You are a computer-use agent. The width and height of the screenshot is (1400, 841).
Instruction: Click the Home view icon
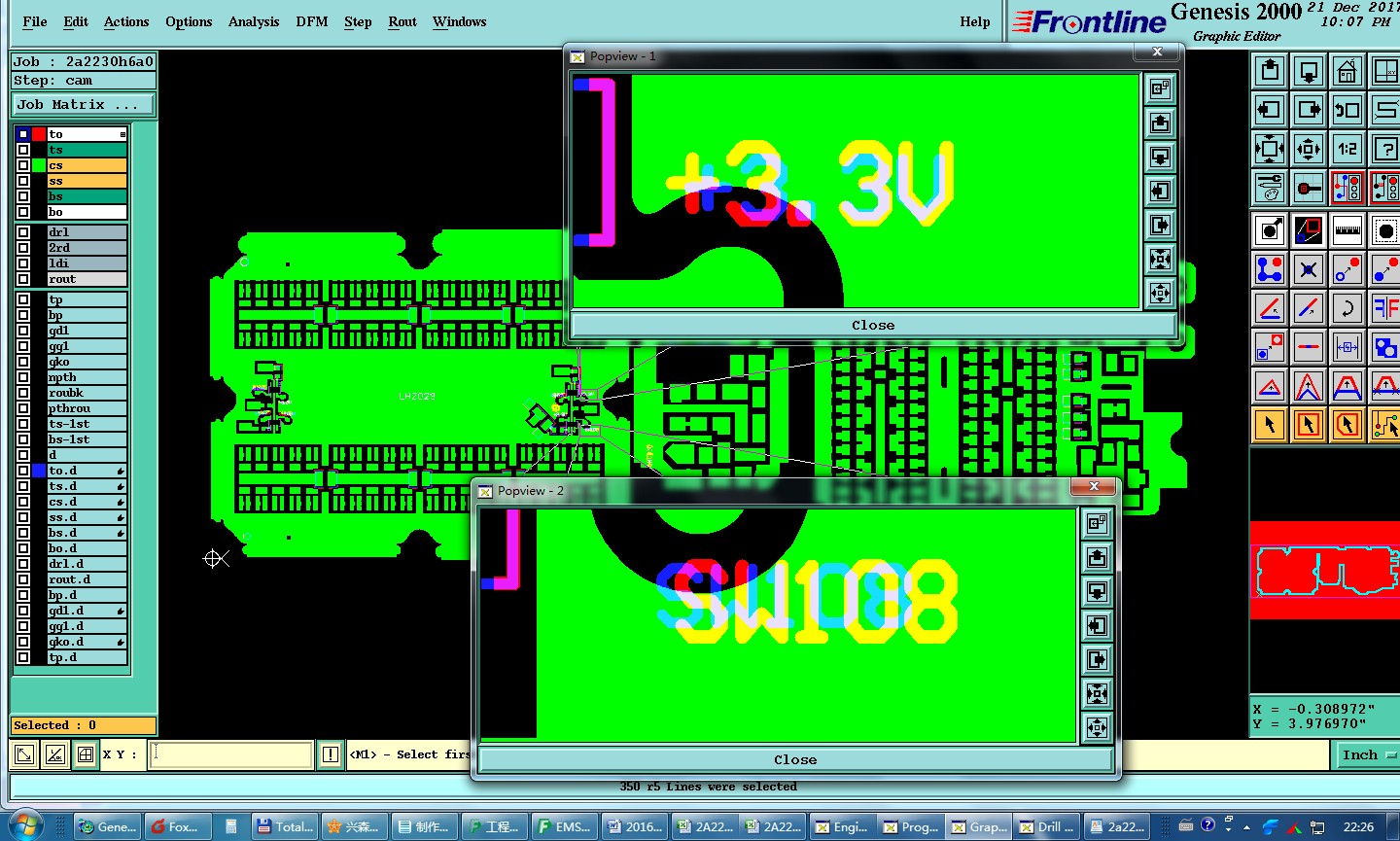click(x=1347, y=71)
